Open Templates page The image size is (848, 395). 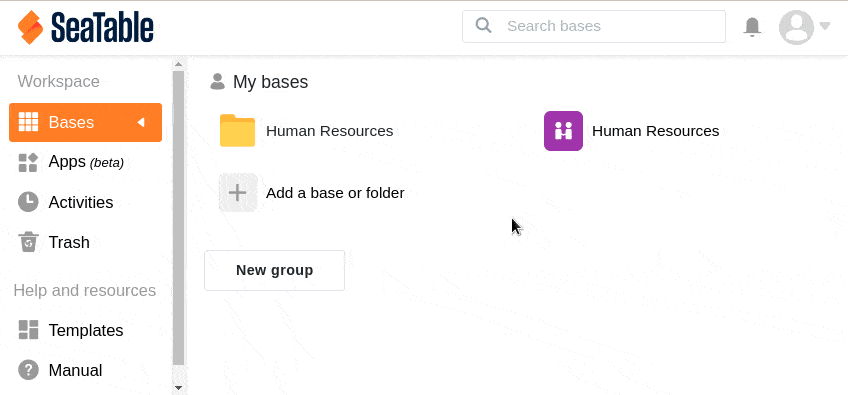(x=85, y=330)
